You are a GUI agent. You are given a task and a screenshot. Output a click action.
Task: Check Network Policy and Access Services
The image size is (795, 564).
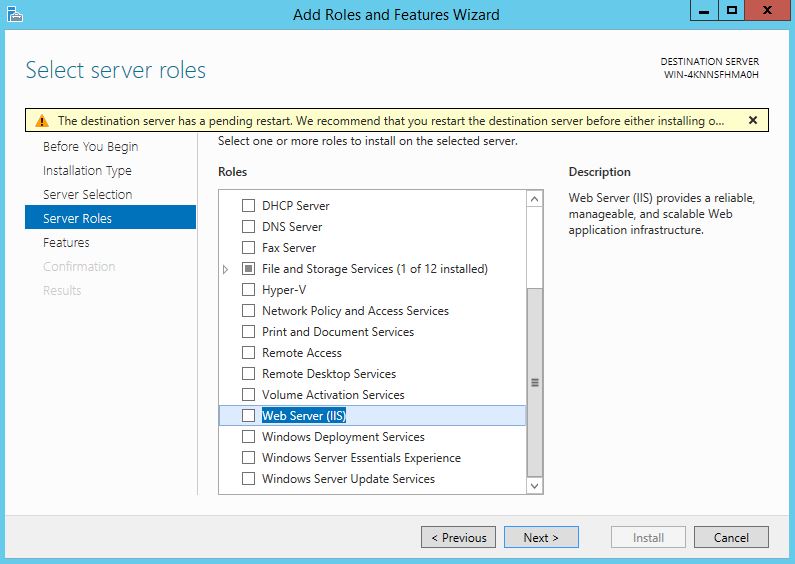pyautogui.click(x=248, y=310)
